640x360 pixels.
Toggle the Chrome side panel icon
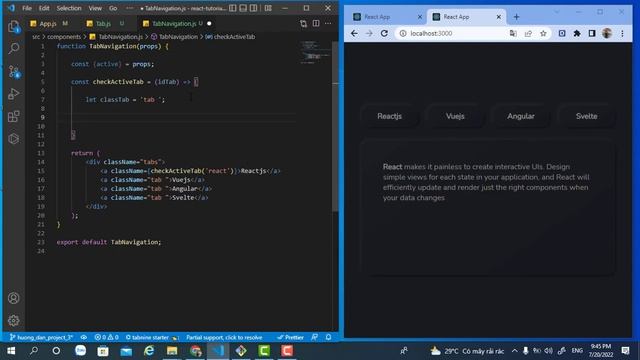pyautogui.click(x=592, y=33)
